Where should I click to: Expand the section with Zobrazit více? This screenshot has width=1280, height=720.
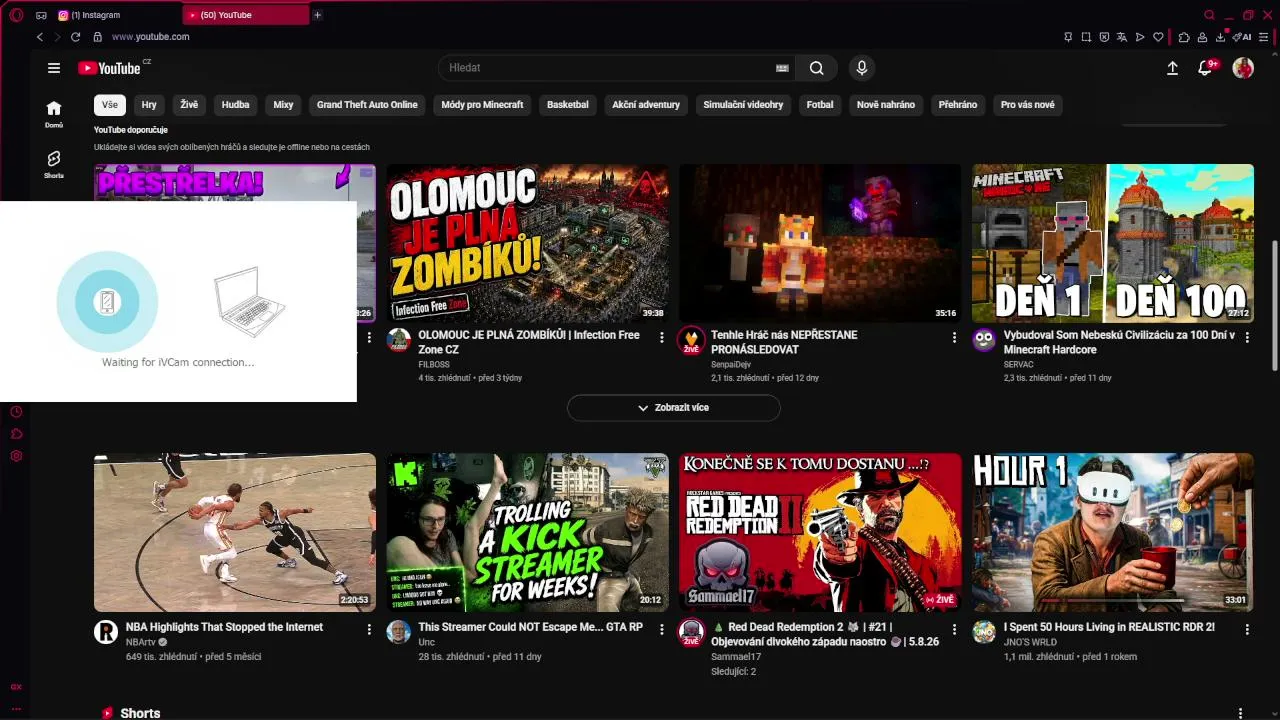click(x=673, y=408)
